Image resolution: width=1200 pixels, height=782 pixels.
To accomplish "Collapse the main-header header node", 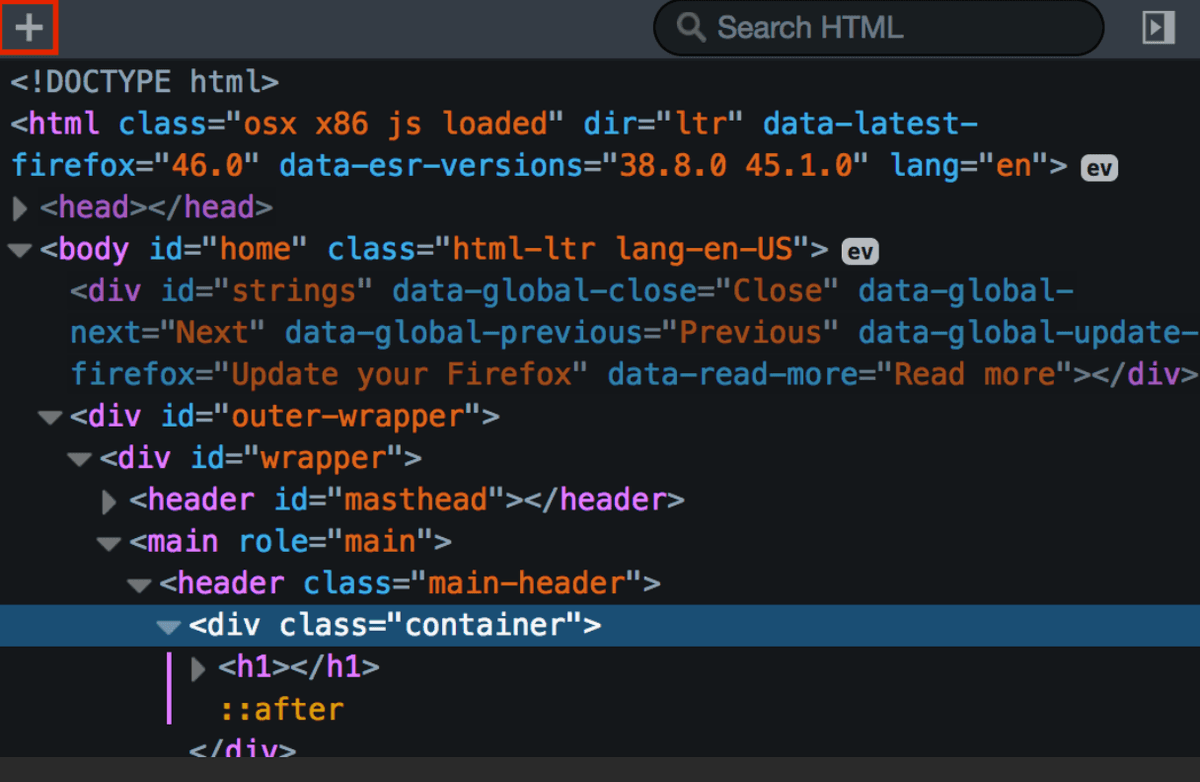I will pyautogui.click(x=139, y=585).
